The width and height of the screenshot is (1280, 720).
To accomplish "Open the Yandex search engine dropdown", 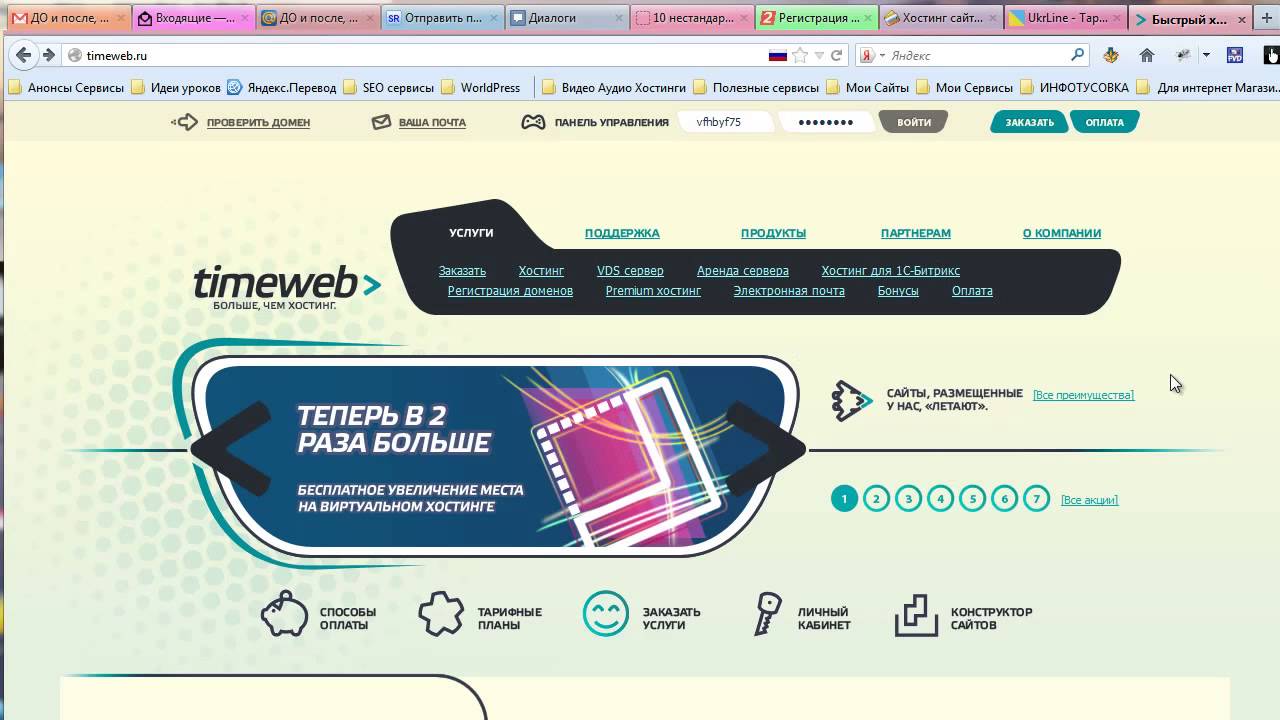I will tap(871, 56).
